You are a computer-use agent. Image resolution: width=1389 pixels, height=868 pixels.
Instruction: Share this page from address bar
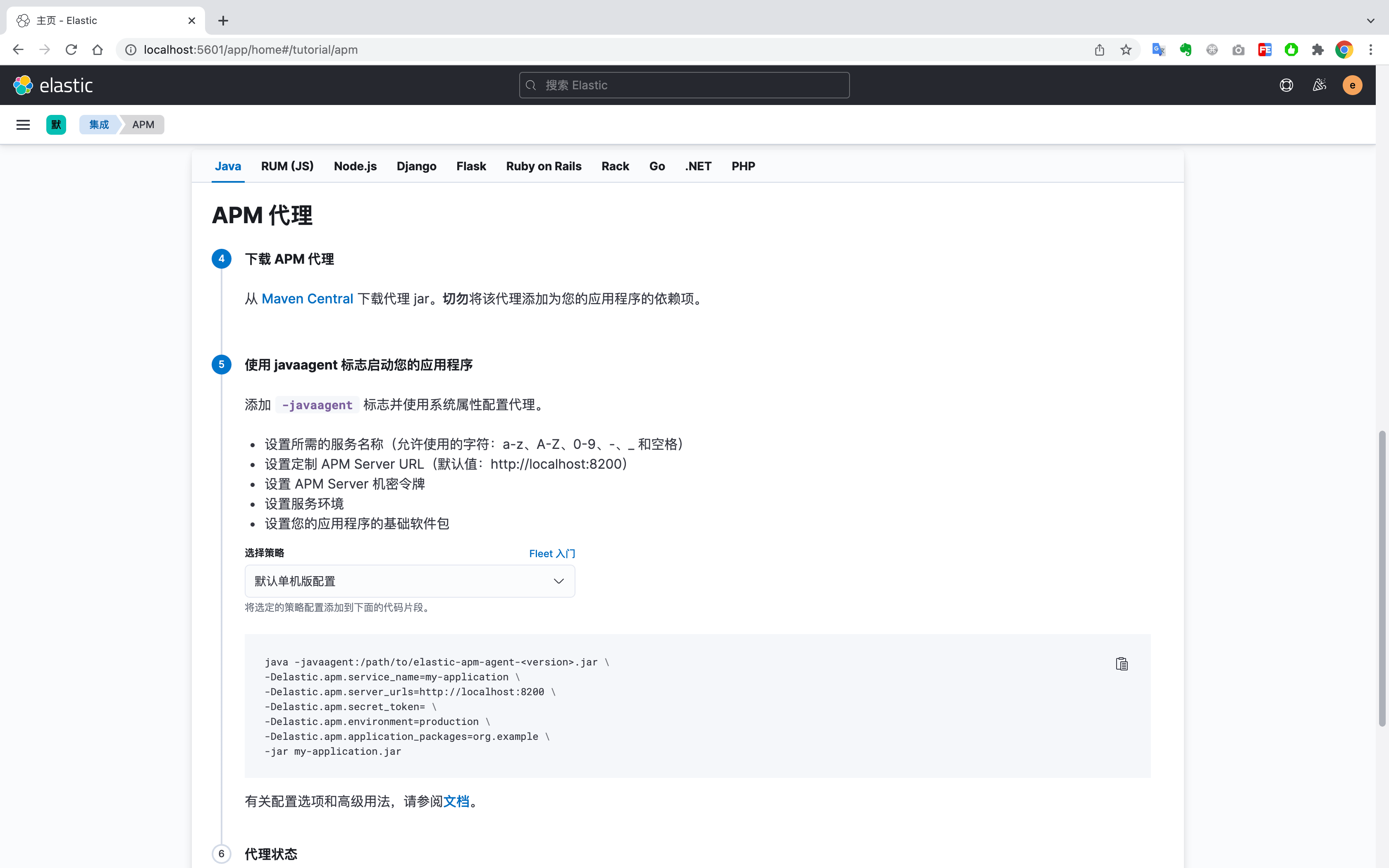(x=1099, y=50)
